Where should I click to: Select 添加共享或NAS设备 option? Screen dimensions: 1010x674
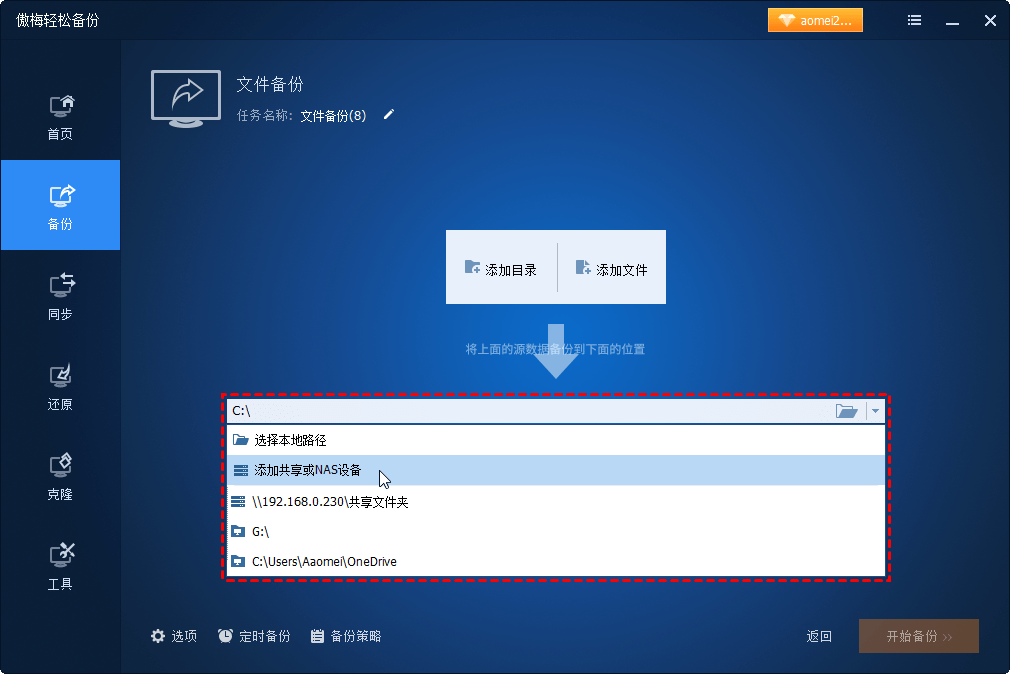307,471
